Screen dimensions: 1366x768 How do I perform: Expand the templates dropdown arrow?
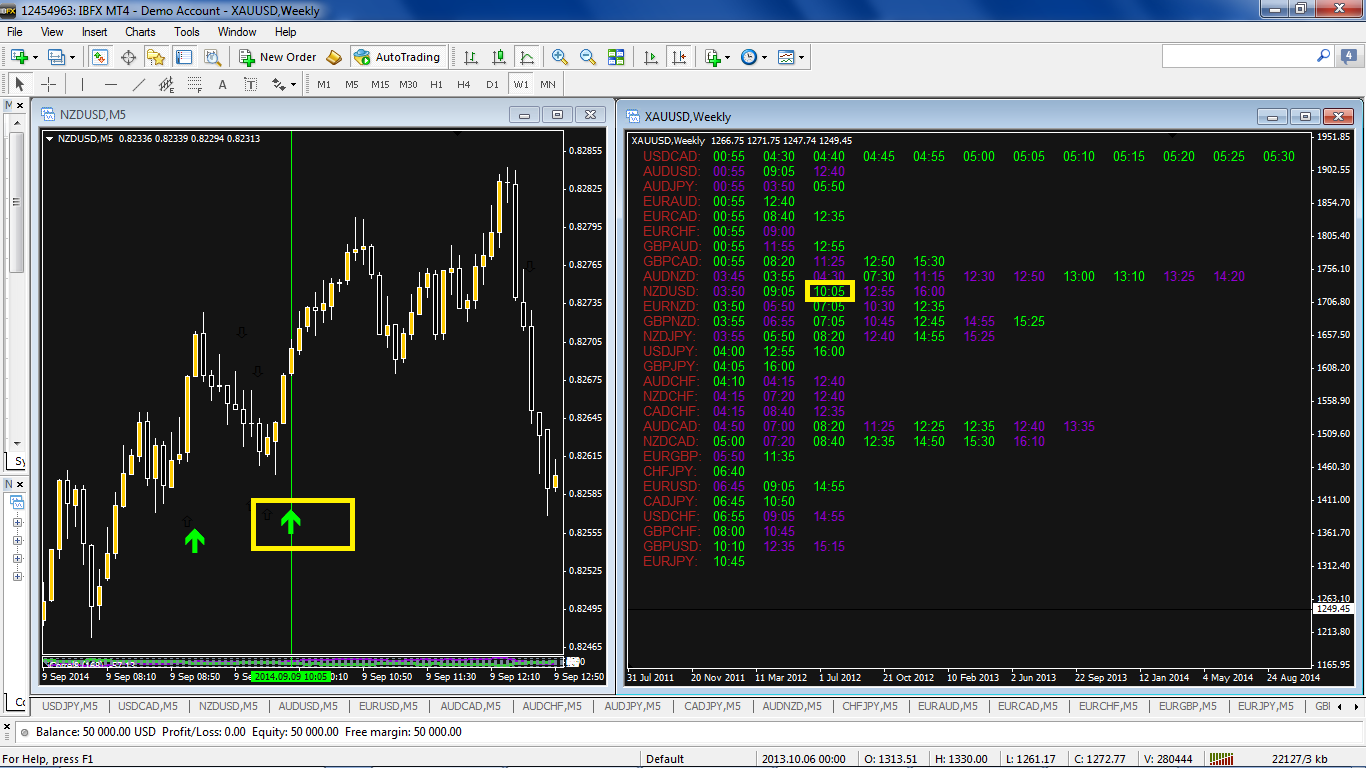pos(802,58)
